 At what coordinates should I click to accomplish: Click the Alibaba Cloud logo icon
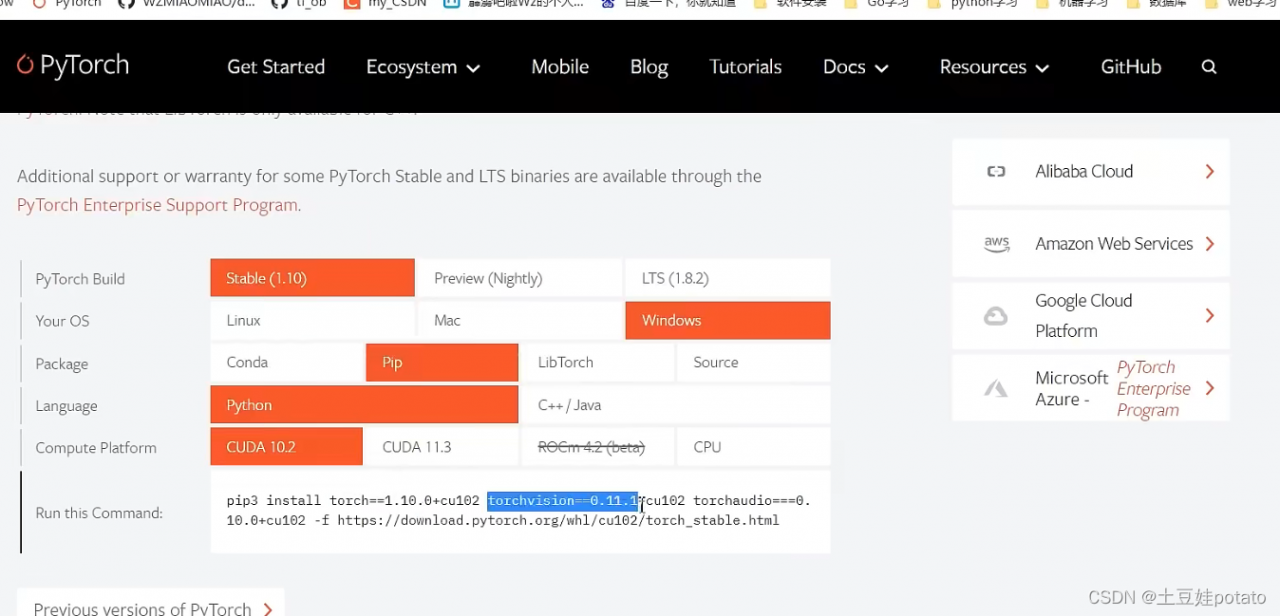(x=996, y=171)
